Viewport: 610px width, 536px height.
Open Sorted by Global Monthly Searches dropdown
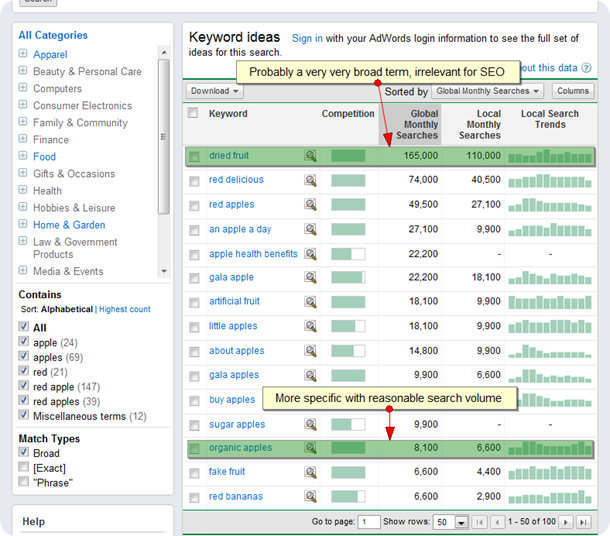tap(488, 91)
